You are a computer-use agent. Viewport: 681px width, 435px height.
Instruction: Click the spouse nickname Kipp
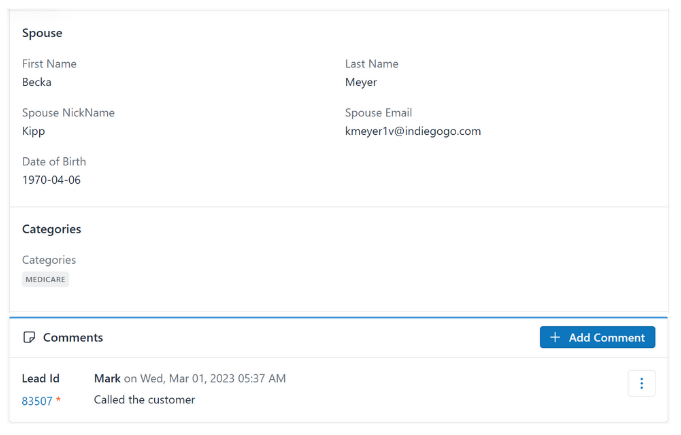(x=33, y=131)
